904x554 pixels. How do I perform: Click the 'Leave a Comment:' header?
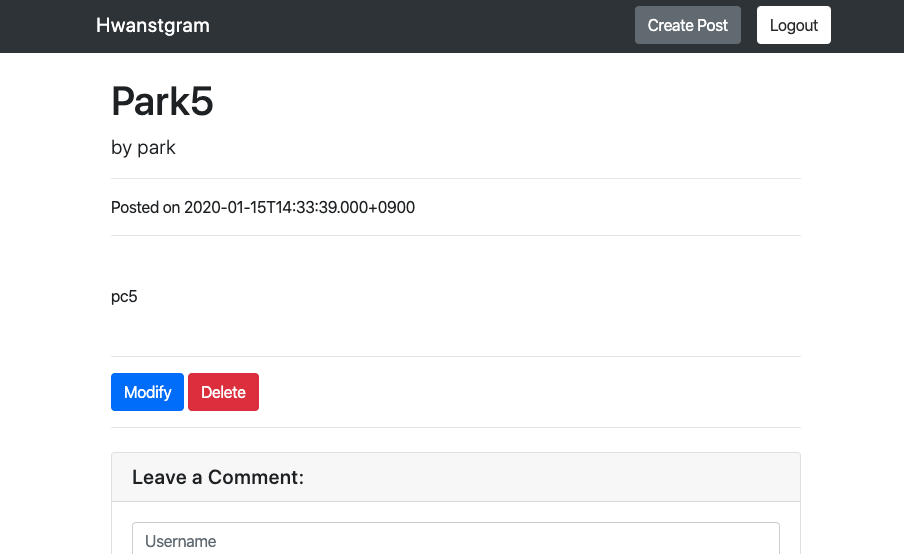pyautogui.click(x=218, y=477)
